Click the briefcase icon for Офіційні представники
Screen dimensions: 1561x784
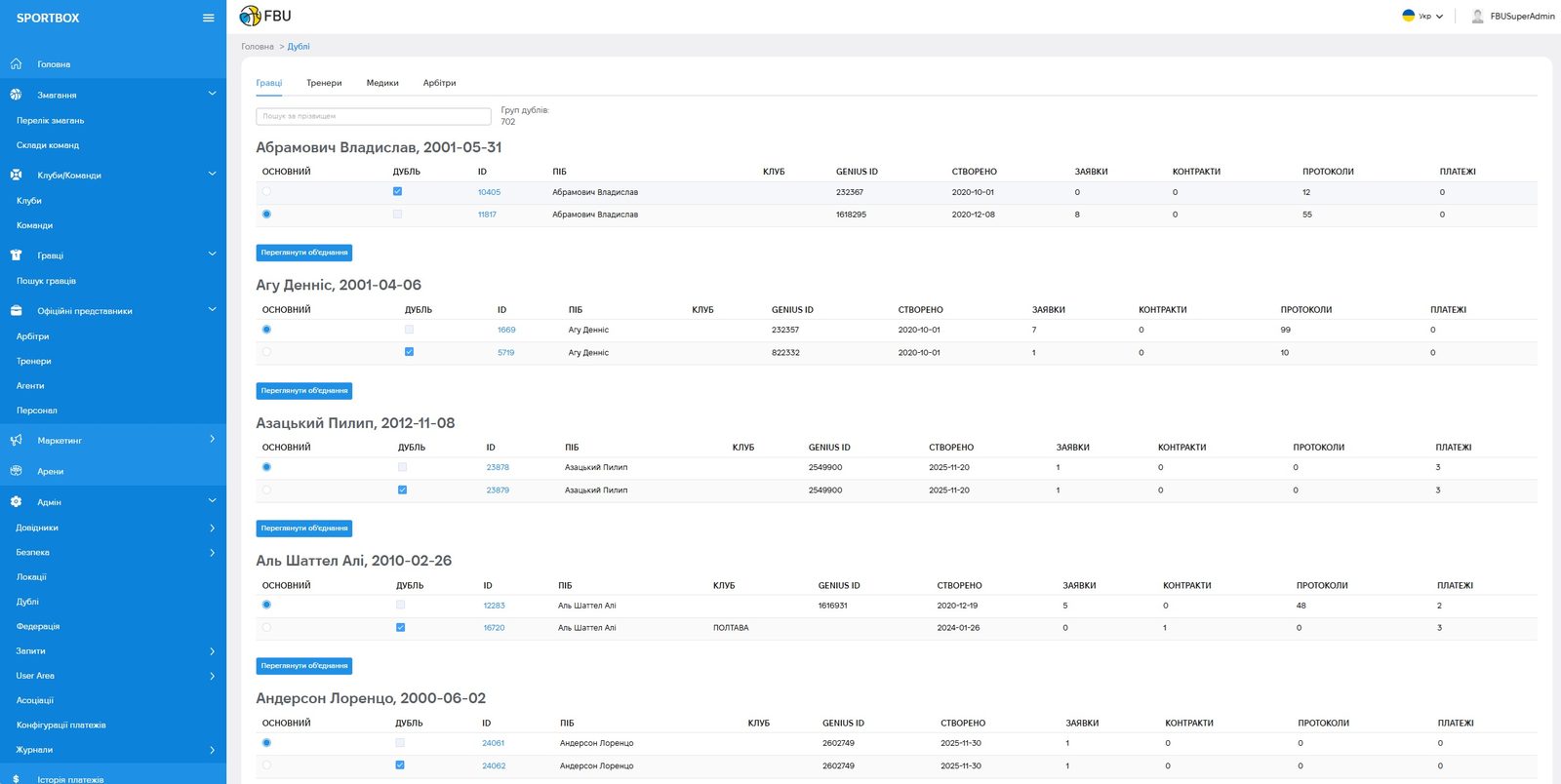[16, 310]
